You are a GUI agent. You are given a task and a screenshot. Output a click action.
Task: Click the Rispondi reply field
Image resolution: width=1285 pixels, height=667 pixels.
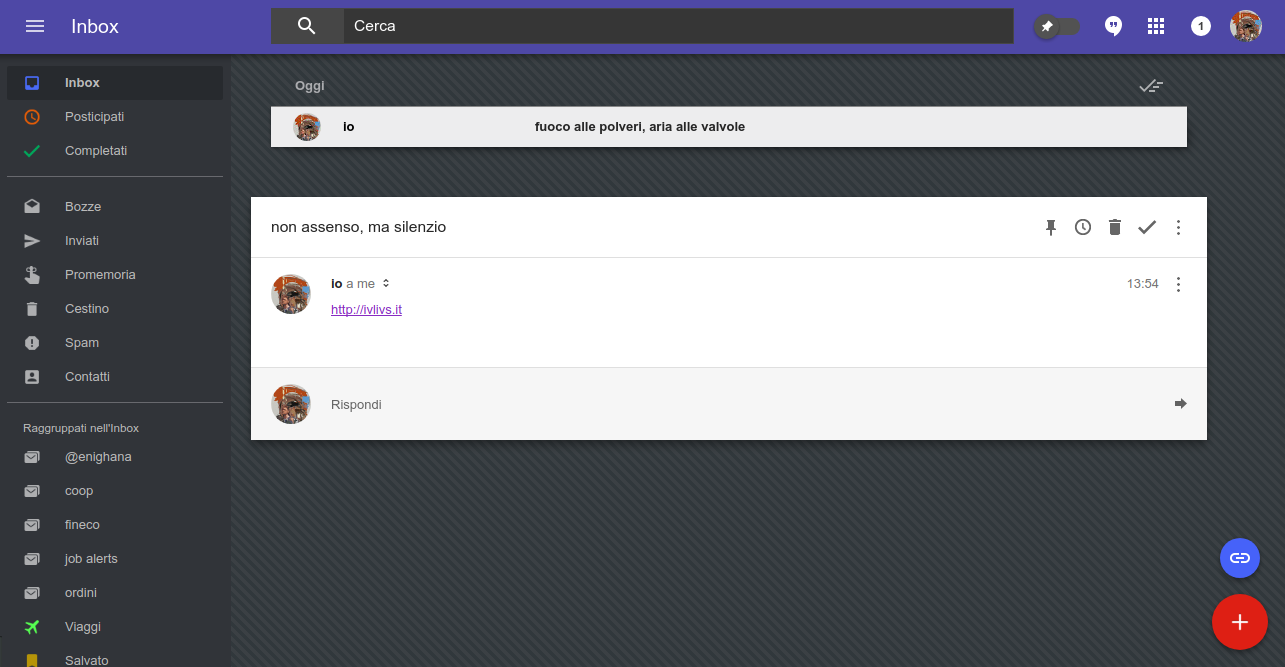[x=728, y=404]
